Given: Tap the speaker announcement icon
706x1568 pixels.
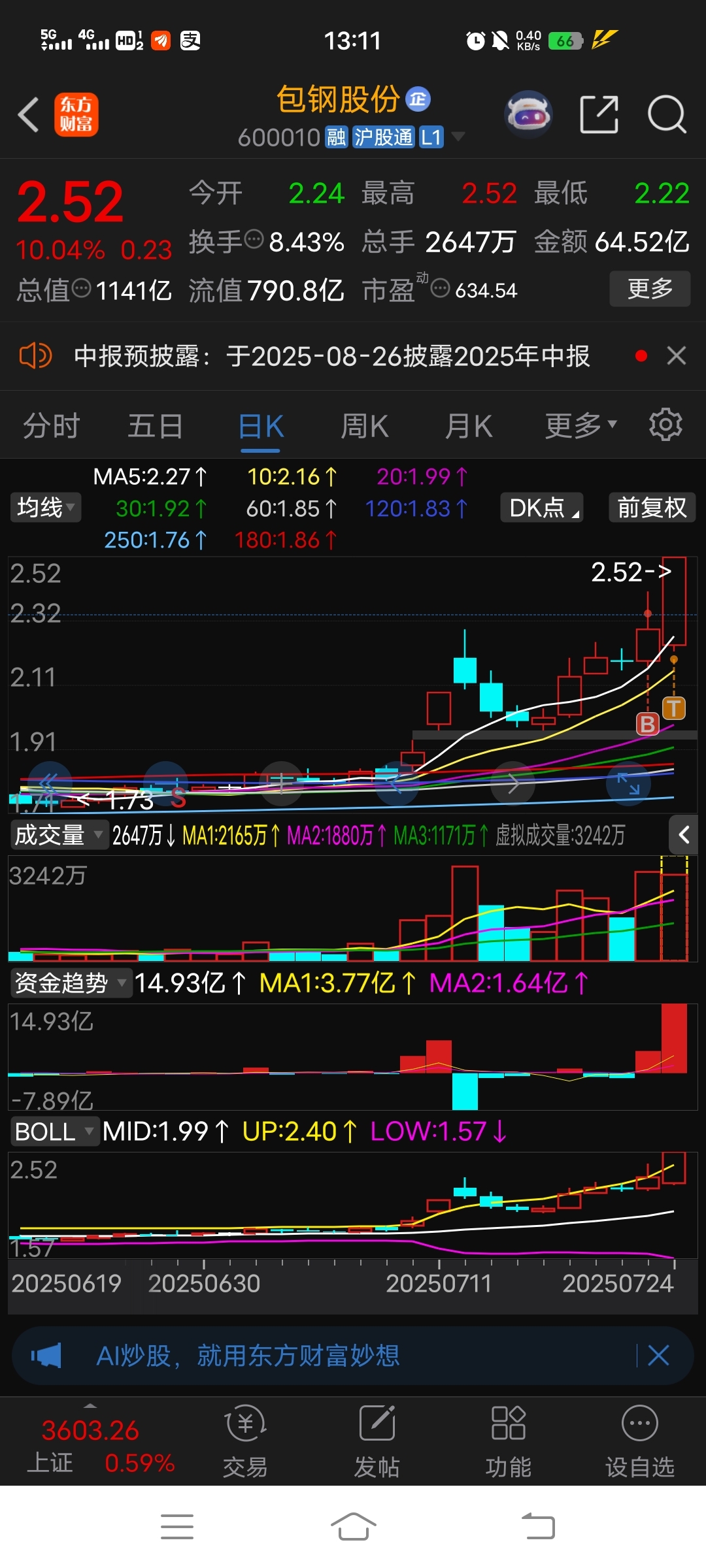Looking at the screenshot, I should coord(35,356).
